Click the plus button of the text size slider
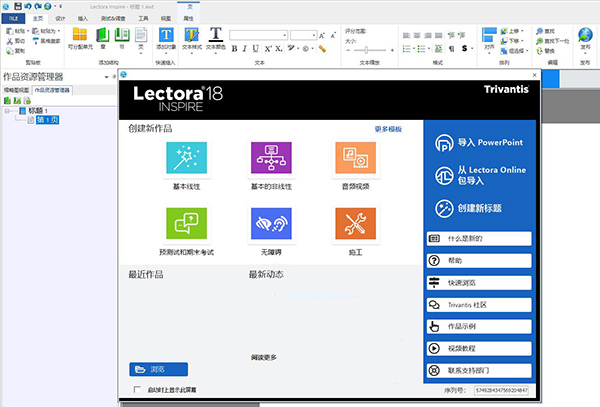The height and width of the screenshot is (407, 600). coord(392,50)
